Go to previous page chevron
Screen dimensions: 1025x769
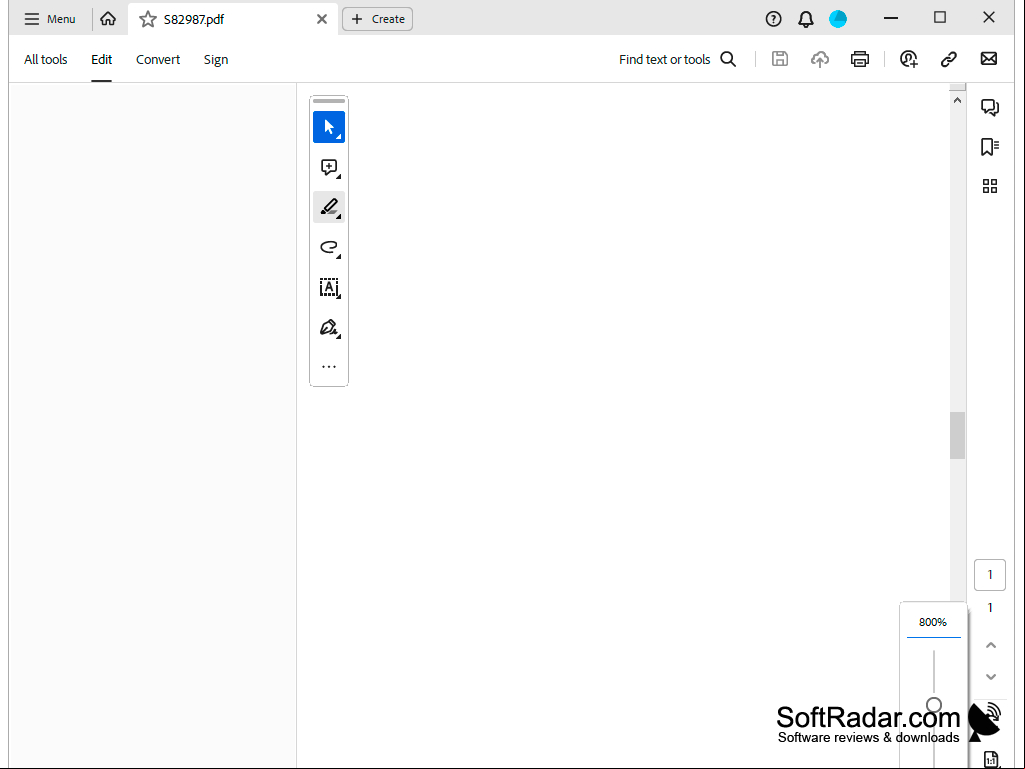(x=991, y=645)
